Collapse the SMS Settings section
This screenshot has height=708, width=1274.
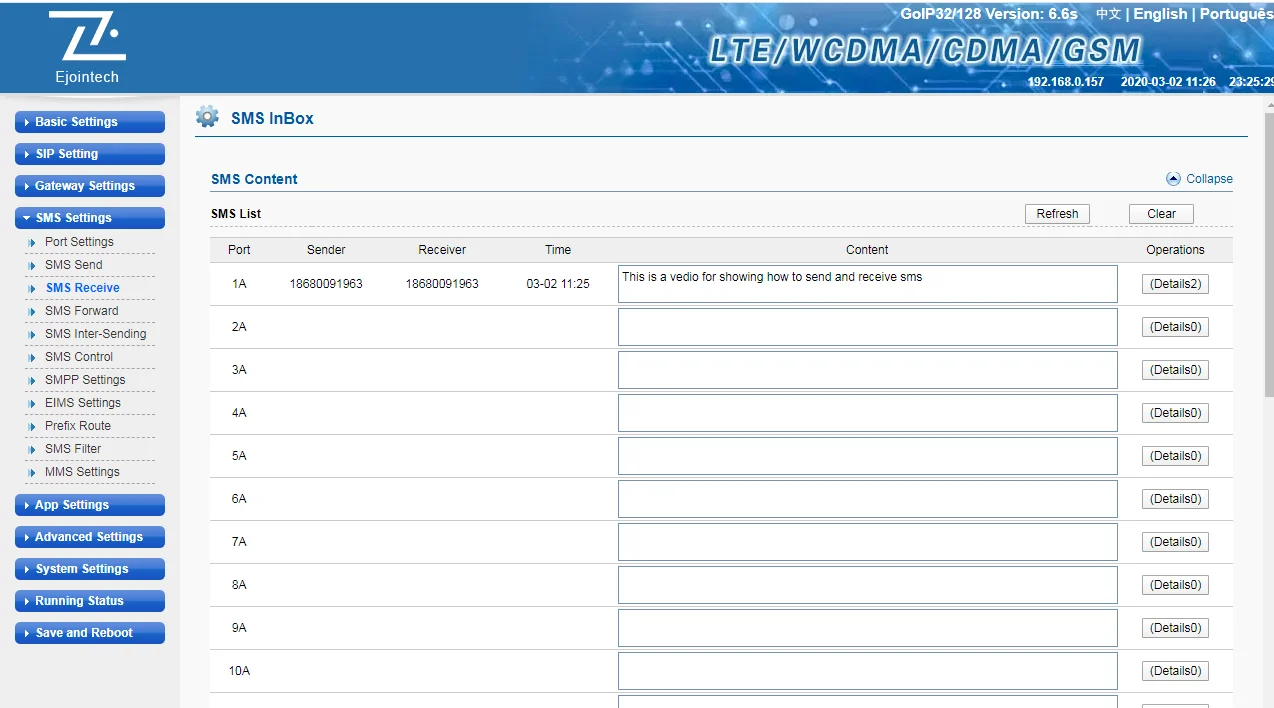point(90,218)
